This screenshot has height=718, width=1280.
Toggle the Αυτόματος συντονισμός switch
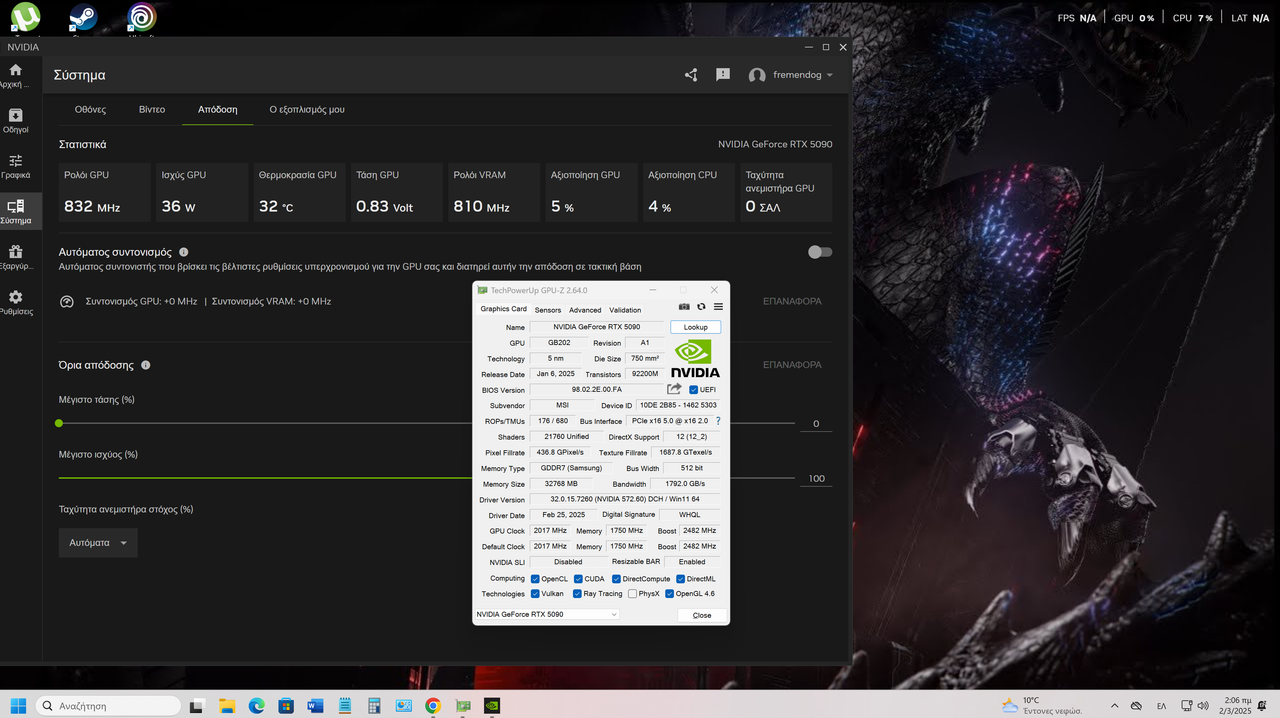click(820, 252)
